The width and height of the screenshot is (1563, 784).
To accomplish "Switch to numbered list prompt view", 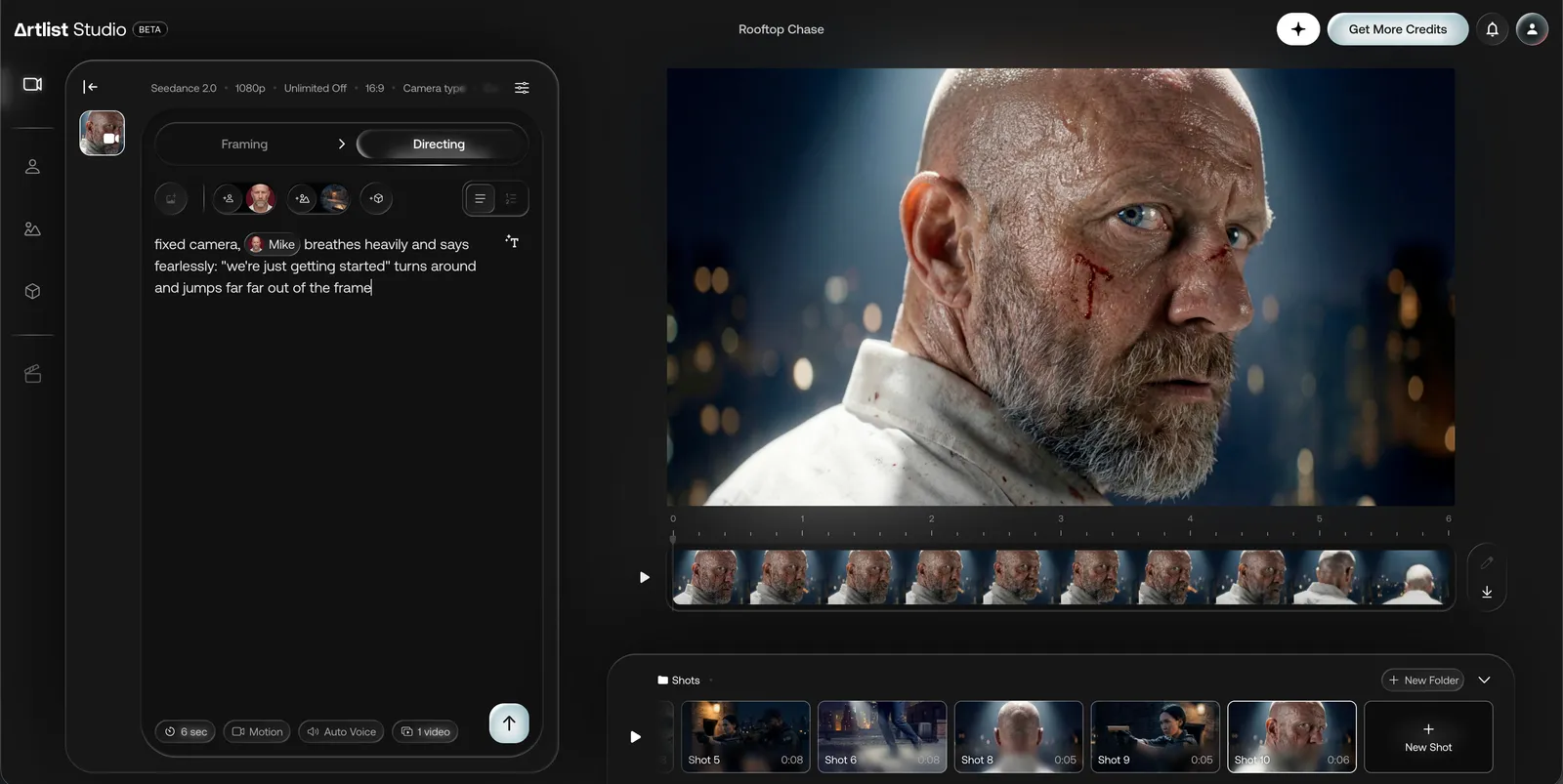I will [x=511, y=199].
